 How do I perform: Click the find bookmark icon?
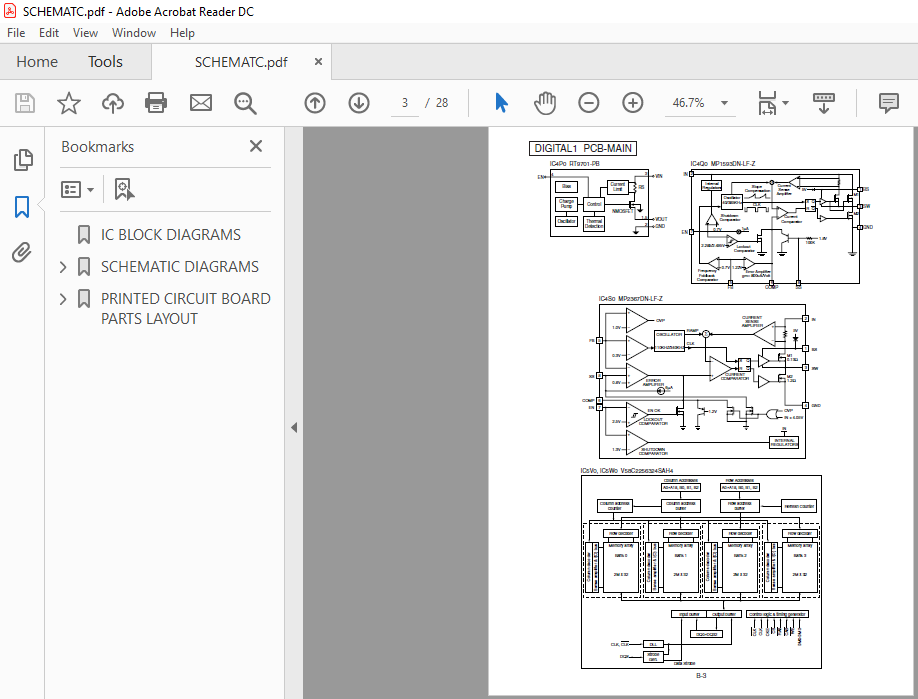[x=124, y=190]
